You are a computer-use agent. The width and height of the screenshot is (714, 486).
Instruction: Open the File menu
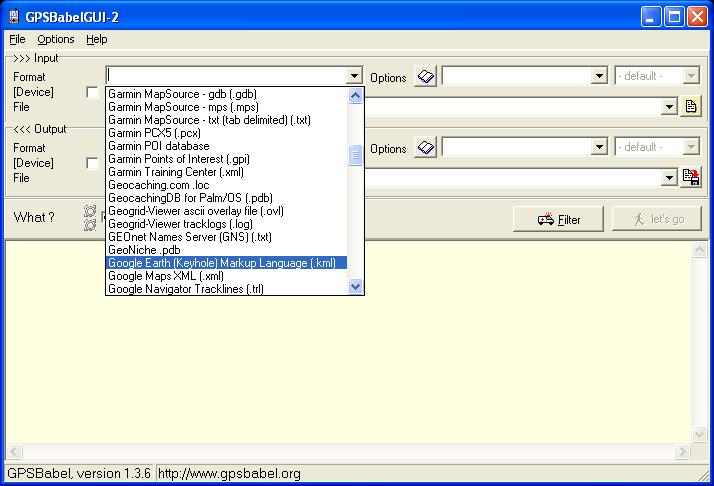coord(17,39)
